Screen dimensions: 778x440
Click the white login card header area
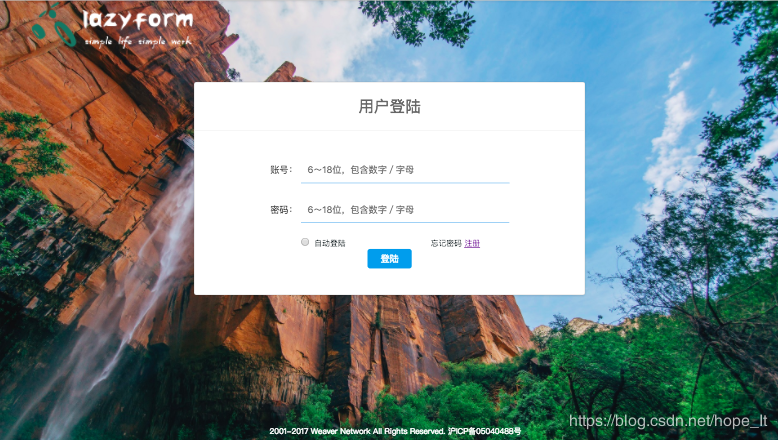pos(389,106)
